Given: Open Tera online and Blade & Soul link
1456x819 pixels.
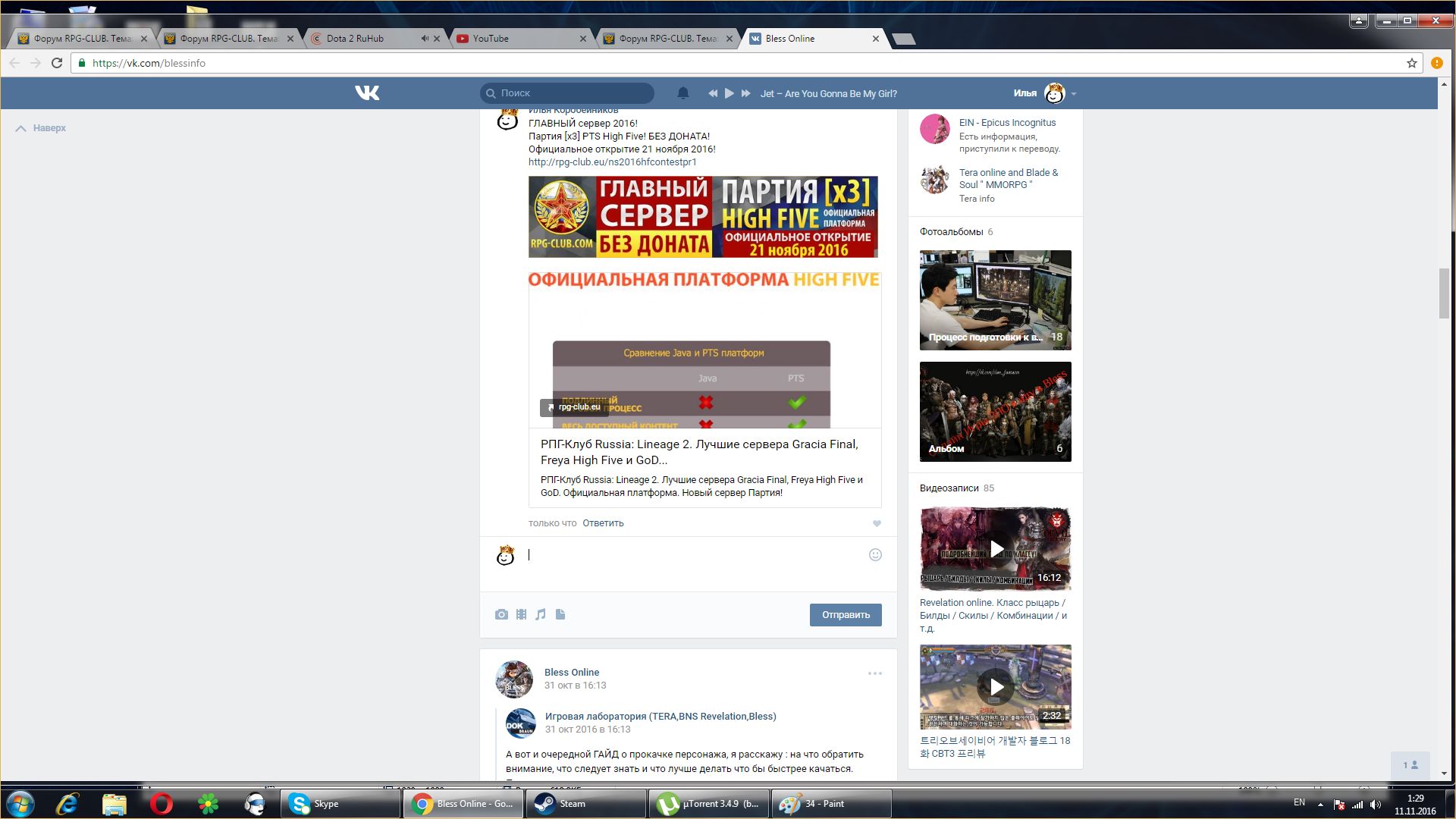Looking at the screenshot, I should [1009, 178].
